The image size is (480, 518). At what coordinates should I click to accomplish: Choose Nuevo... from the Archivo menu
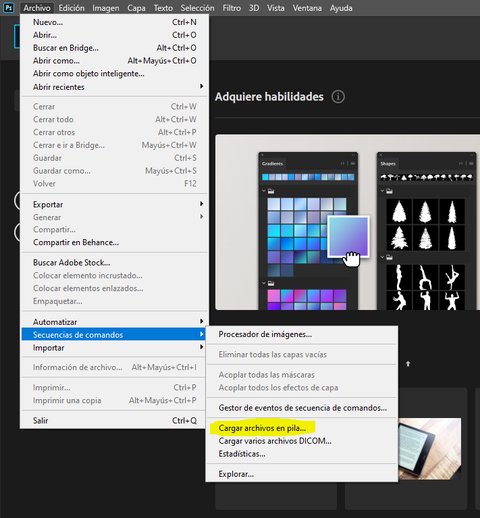(114, 22)
